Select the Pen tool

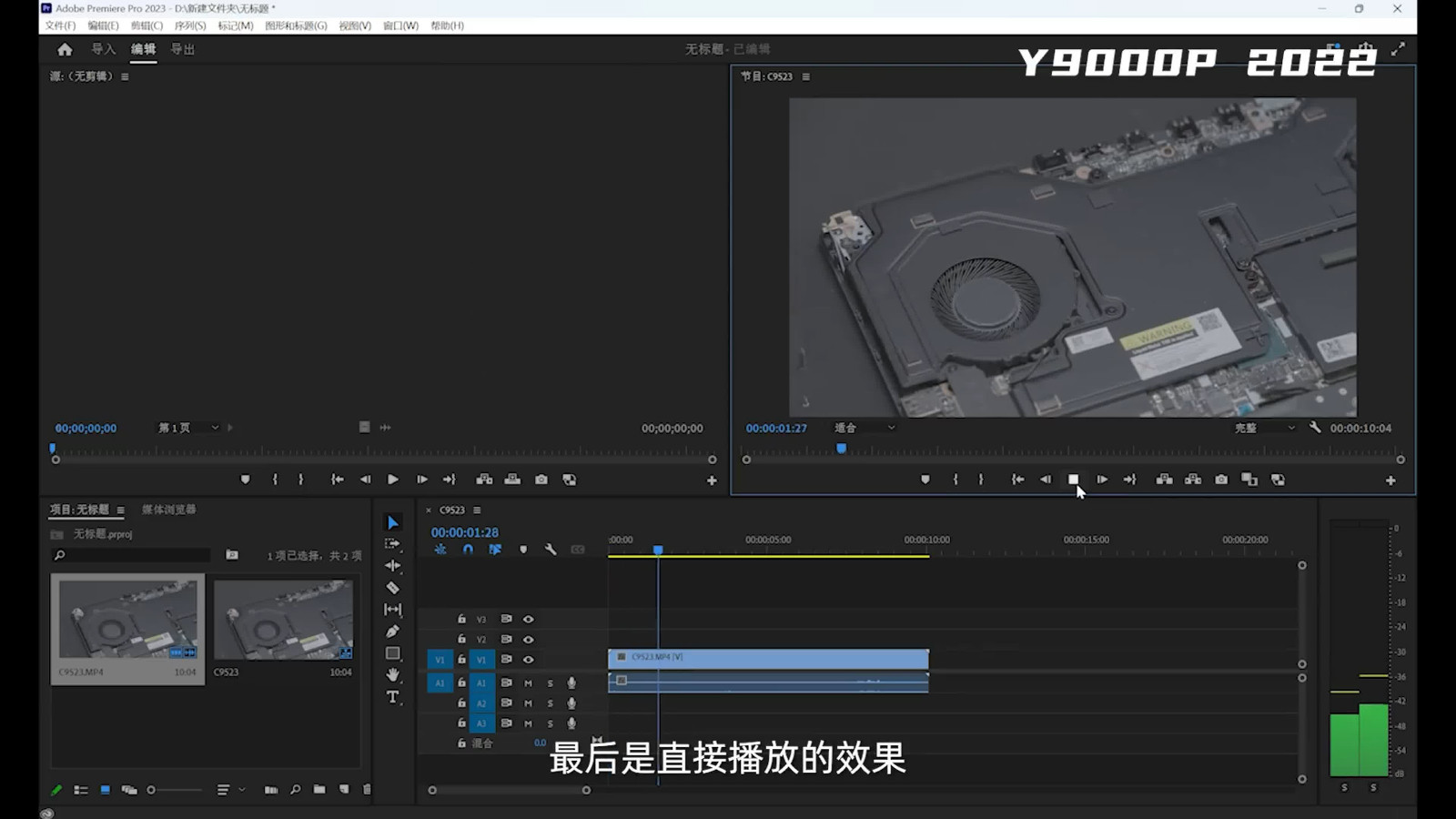click(x=393, y=632)
